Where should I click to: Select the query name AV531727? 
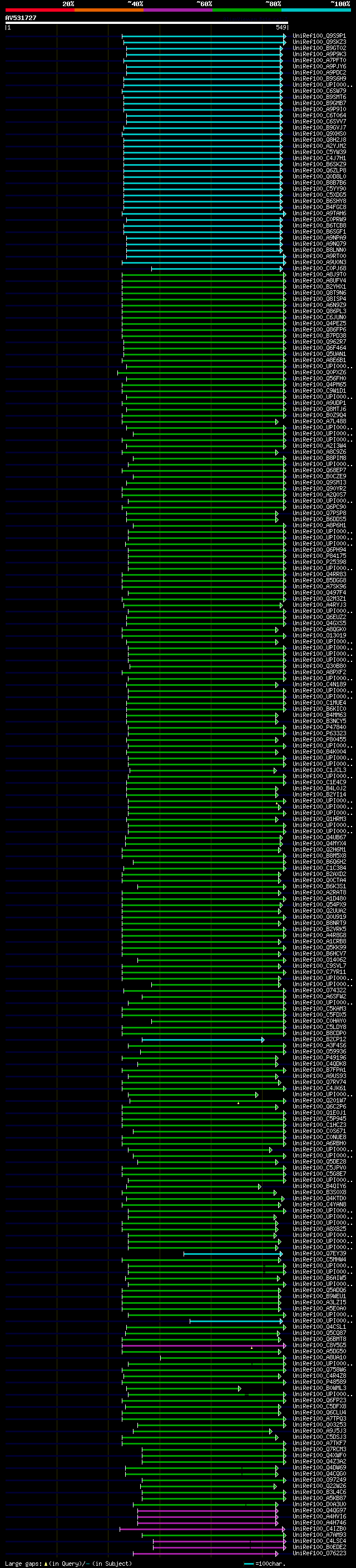(21, 18)
